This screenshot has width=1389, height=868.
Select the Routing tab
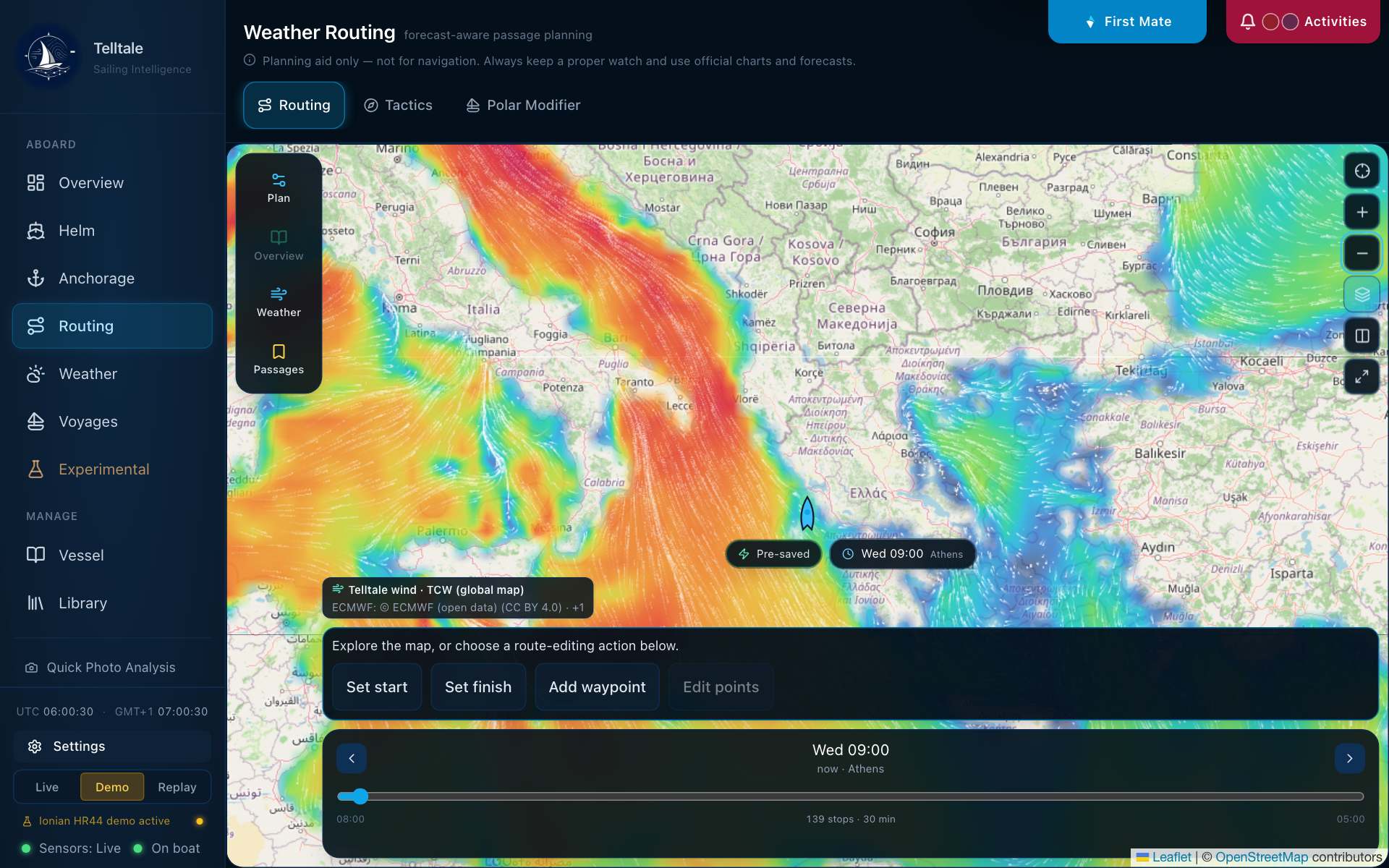pyautogui.click(x=294, y=106)
